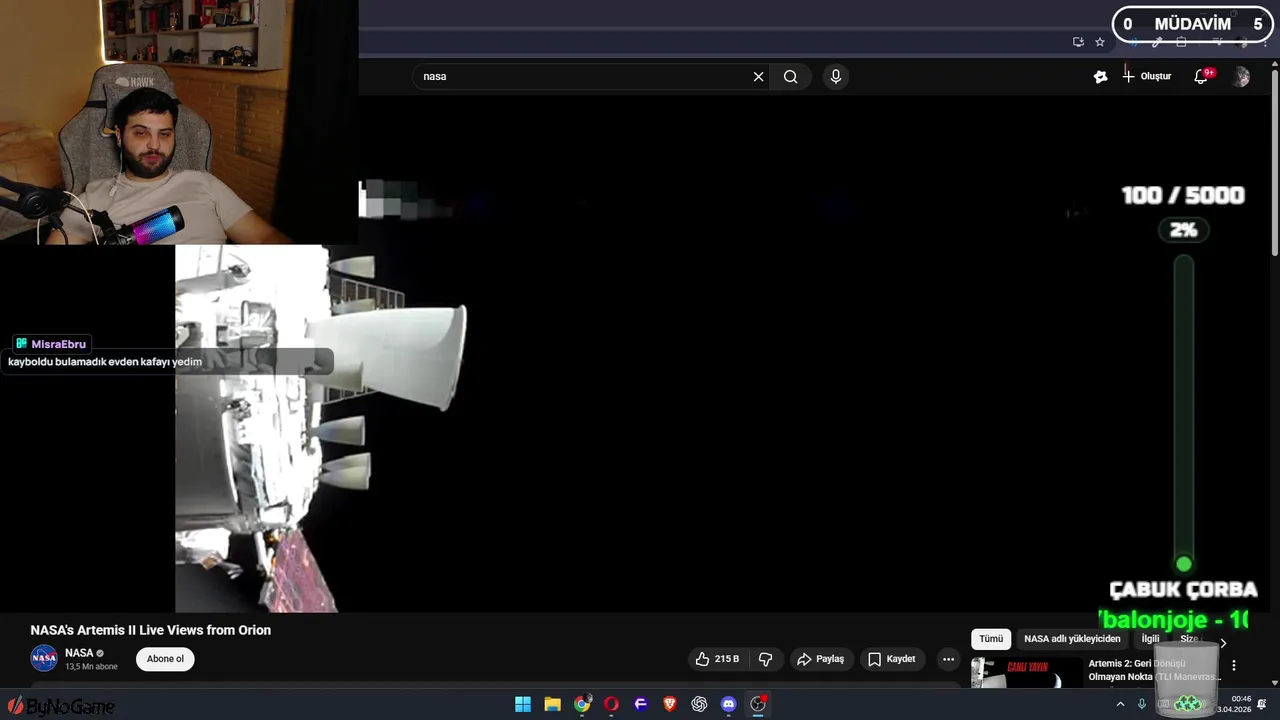Share the video via Paylaş
Viewport: 1280px width, 720px height.
[821, 659]
